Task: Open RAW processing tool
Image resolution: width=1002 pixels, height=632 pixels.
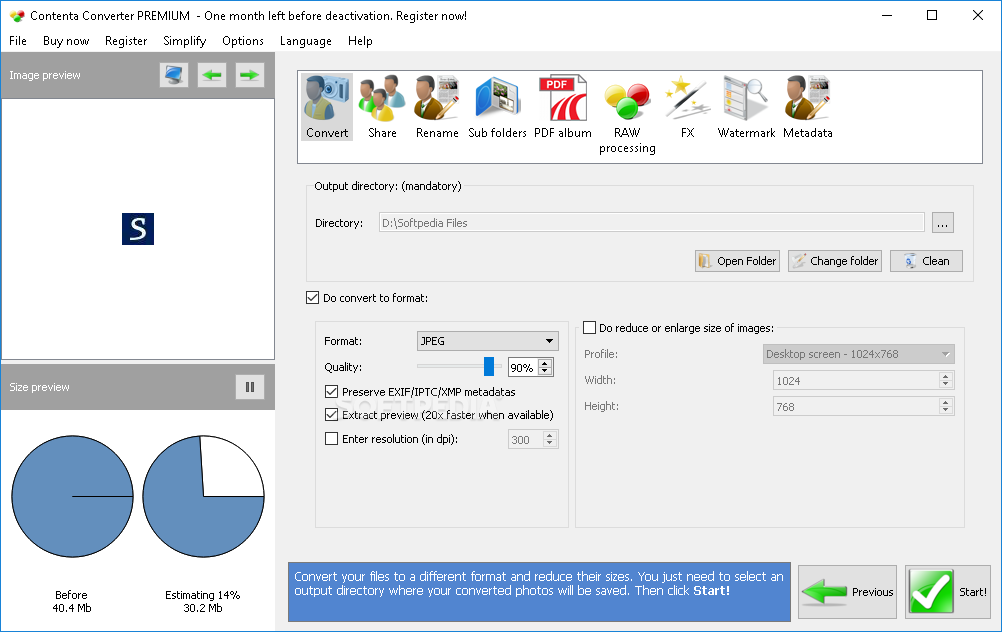Action: click(627, 115)
